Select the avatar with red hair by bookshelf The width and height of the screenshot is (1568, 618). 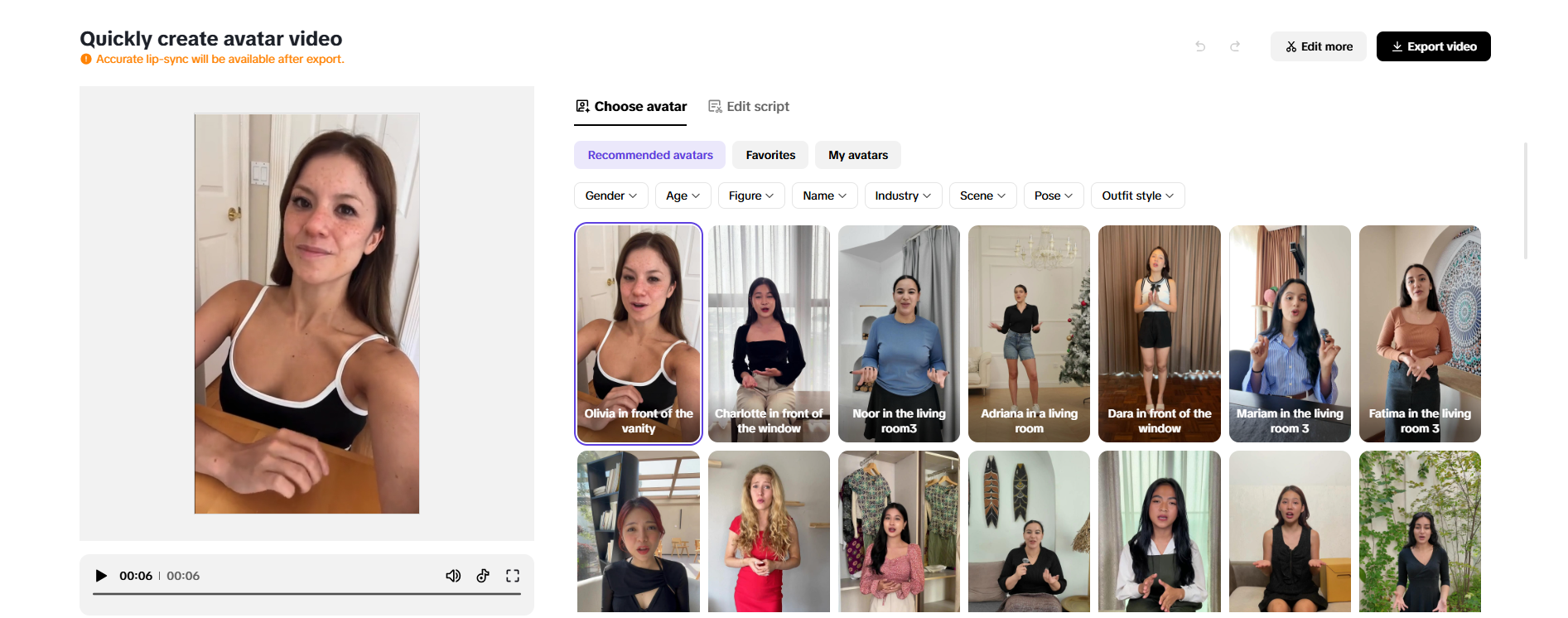[639, 532]
